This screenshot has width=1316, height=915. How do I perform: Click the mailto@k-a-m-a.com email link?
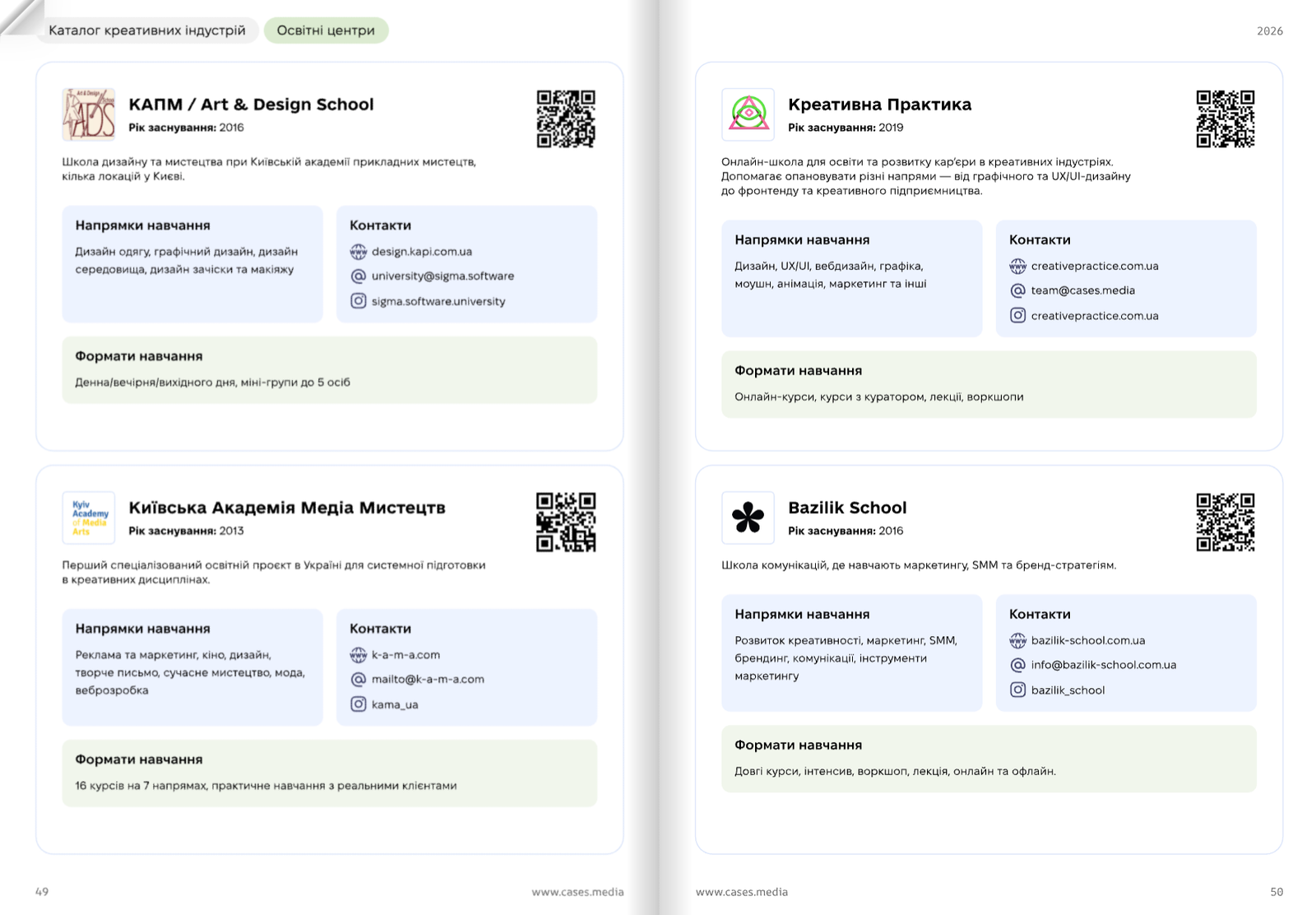click(428, 680)
